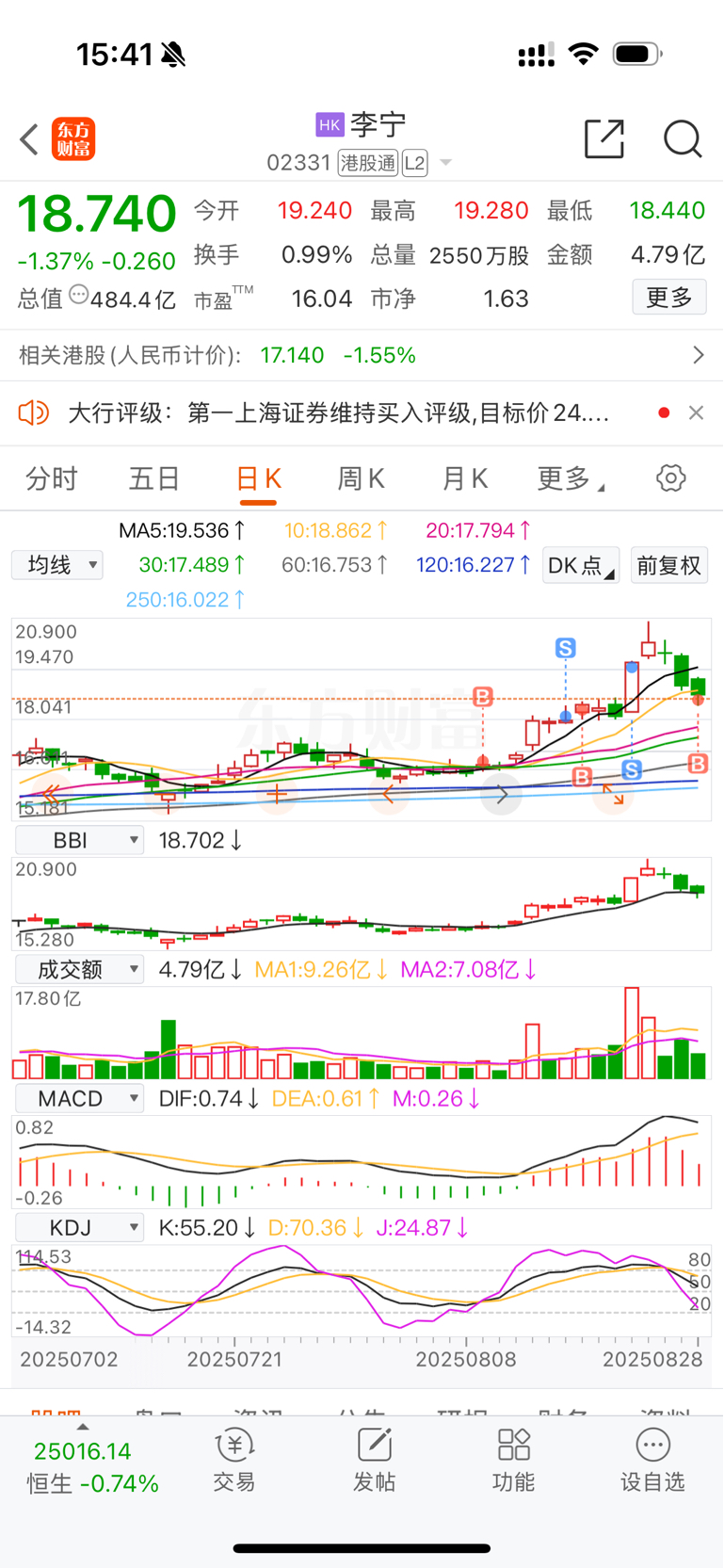Tap the tallest red volume bar

point(631,1033)
